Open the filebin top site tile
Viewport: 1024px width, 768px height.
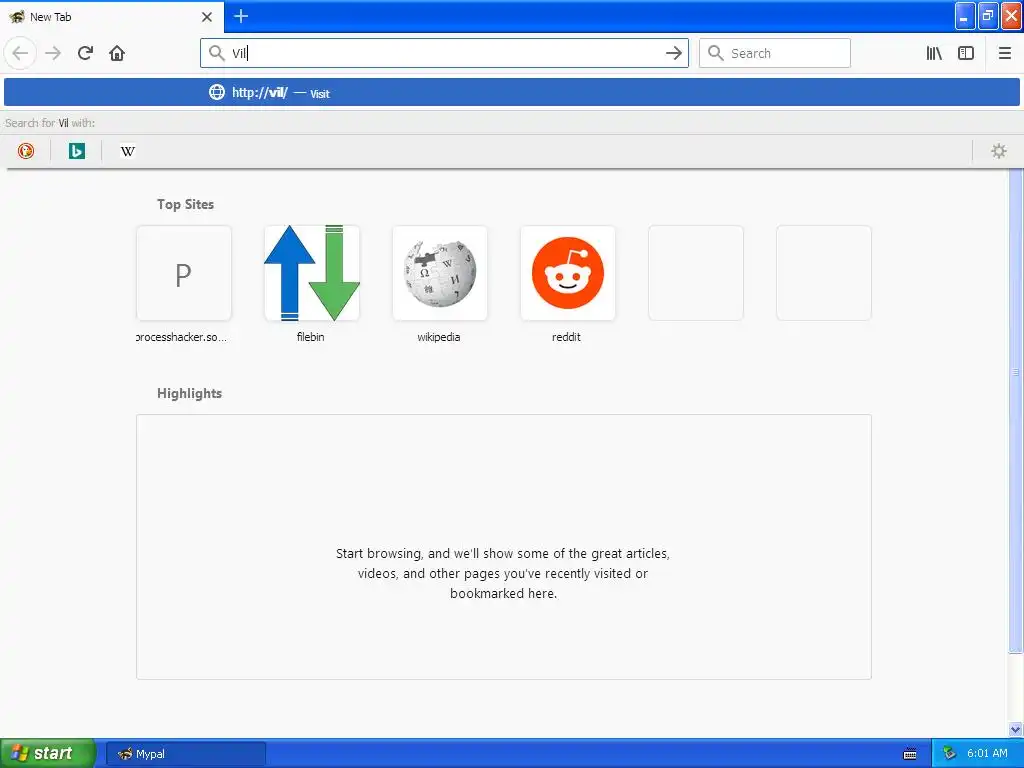point(312,273)
